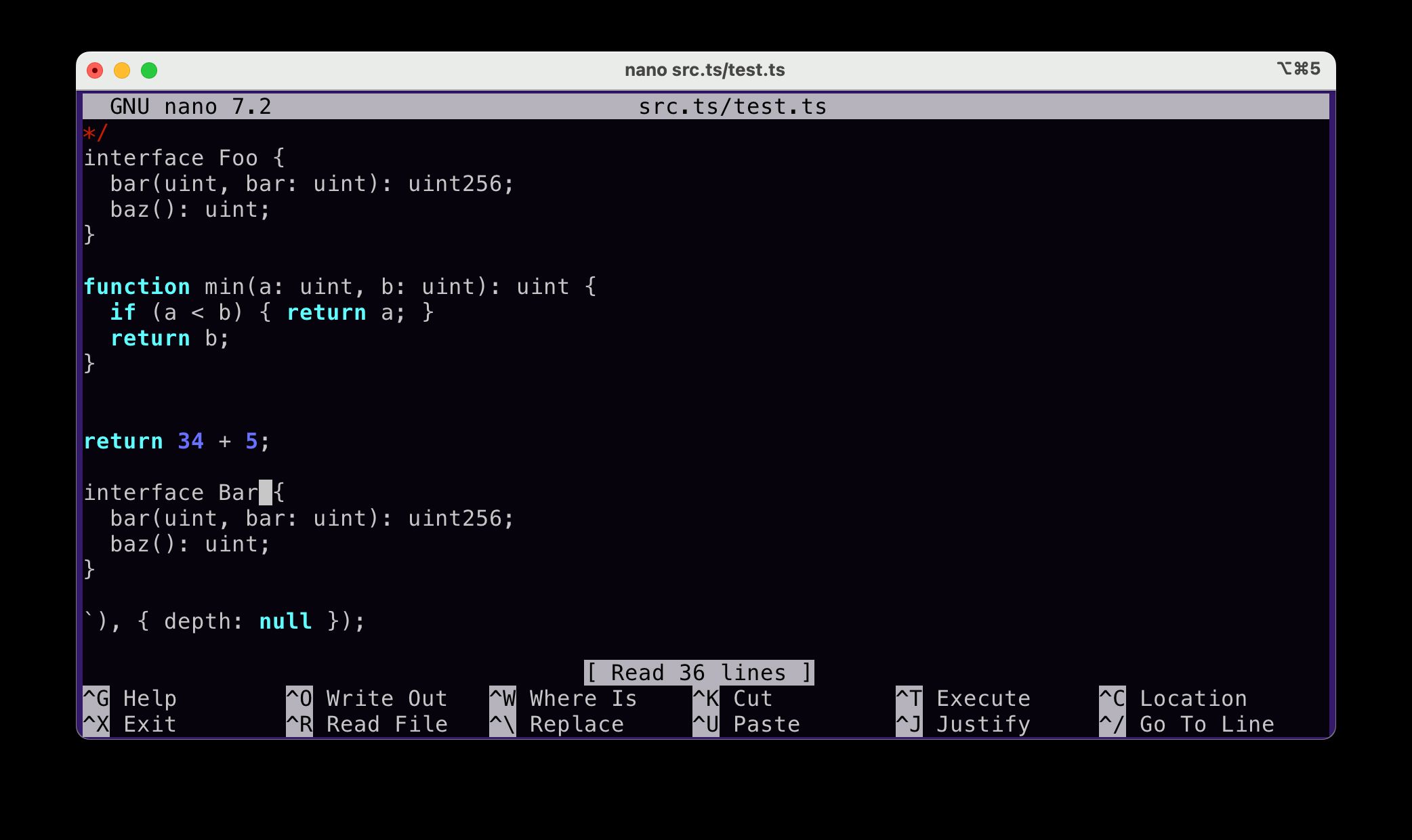The width and height of the screenshot is (1412, 840).
Task: Click 'depth:' in the last line
Action: pos(205,621)
